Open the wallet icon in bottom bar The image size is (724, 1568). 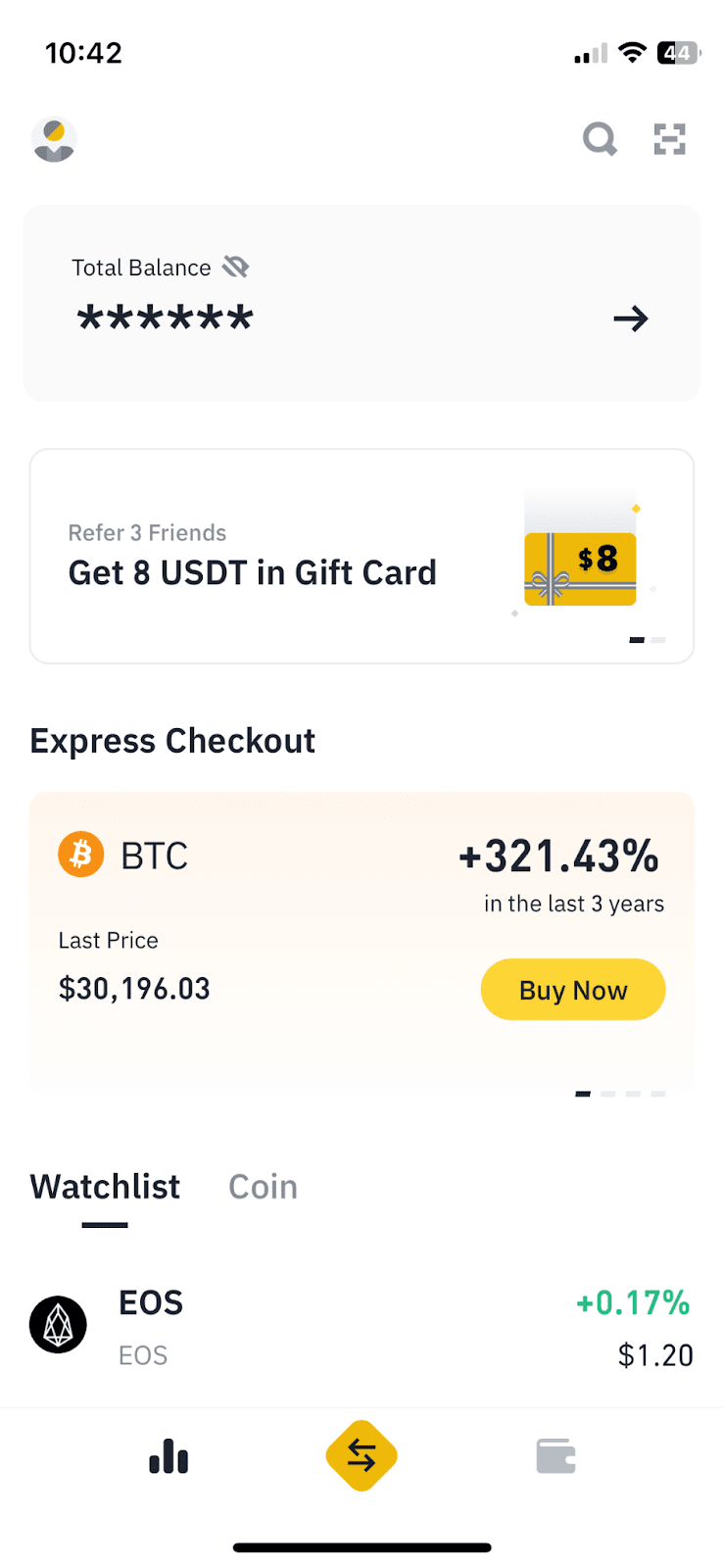click(555, 1456)
